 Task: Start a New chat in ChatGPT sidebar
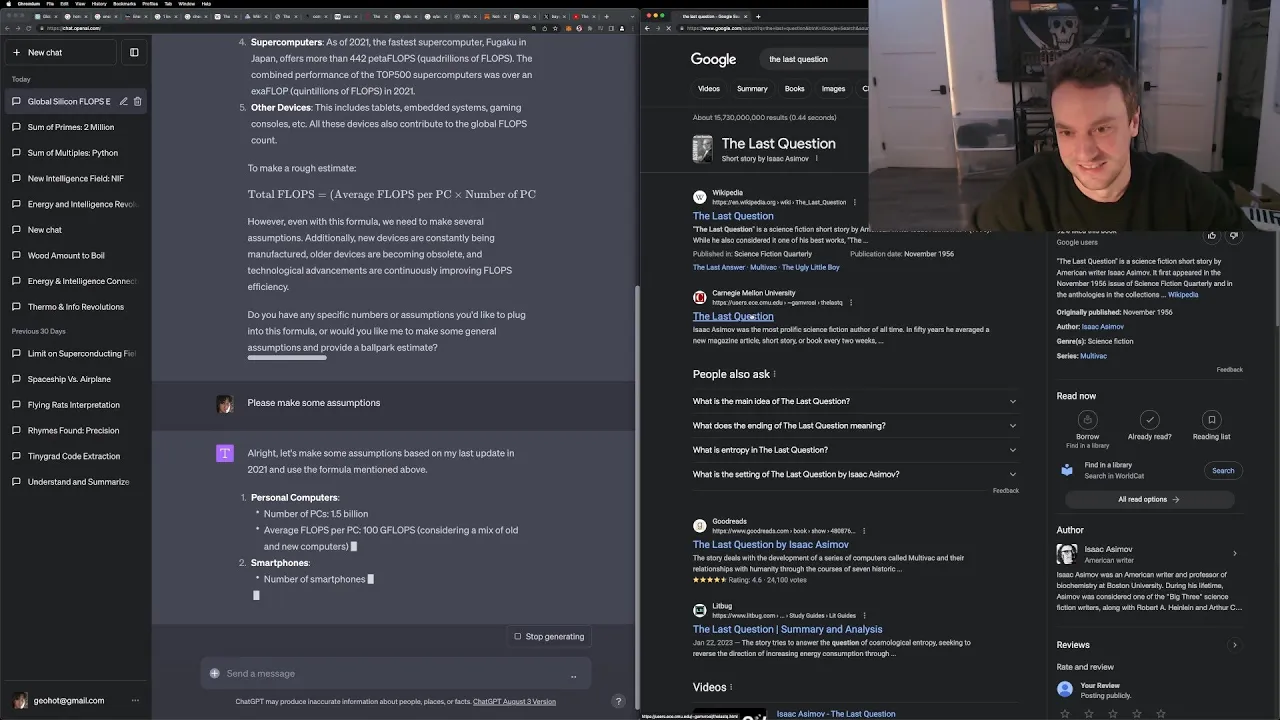point(59,52)
